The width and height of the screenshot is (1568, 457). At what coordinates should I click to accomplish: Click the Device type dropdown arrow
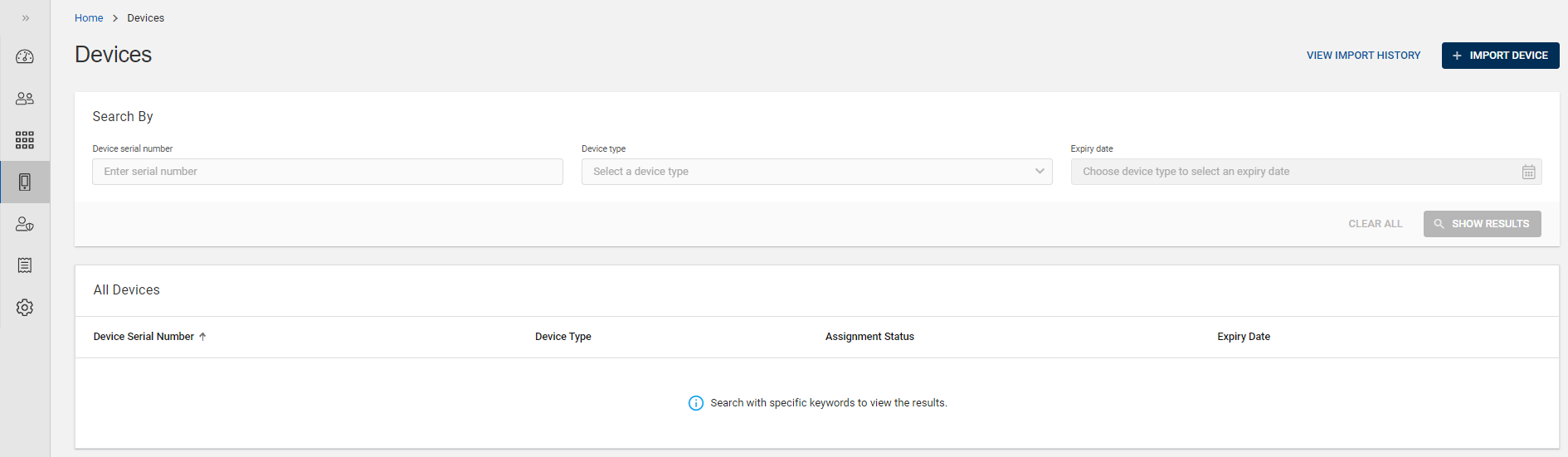pos(1040,172)
